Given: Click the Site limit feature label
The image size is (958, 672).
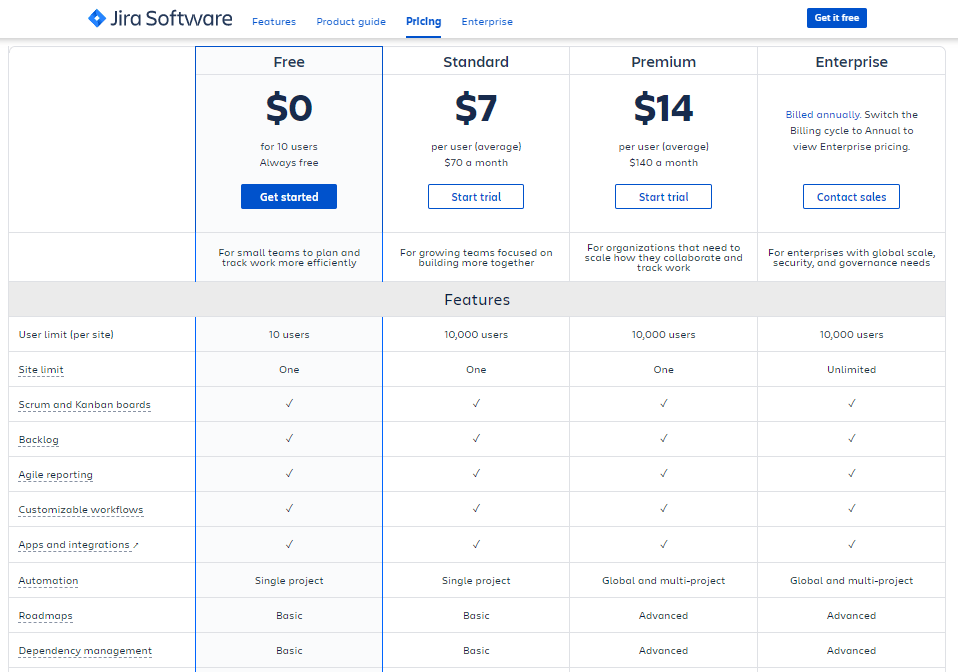Looking at the screenshot, I should [x=41, y=370].
